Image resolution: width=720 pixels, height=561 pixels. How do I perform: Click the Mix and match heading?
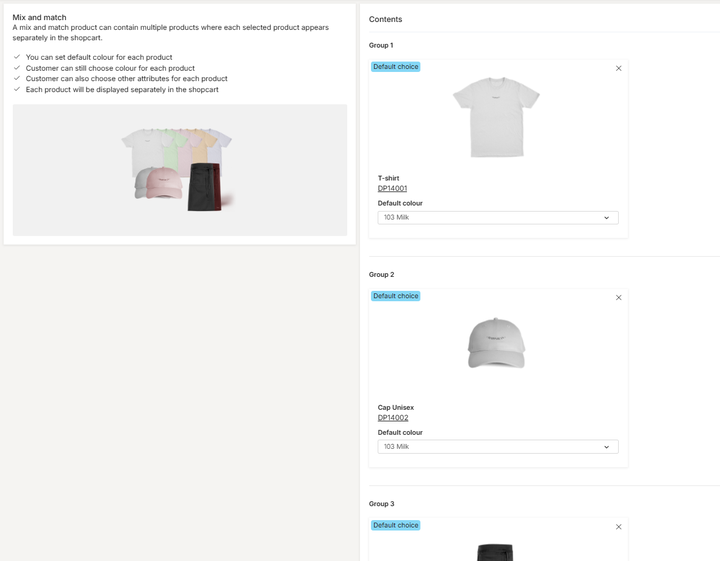click(x=39, y=17)
